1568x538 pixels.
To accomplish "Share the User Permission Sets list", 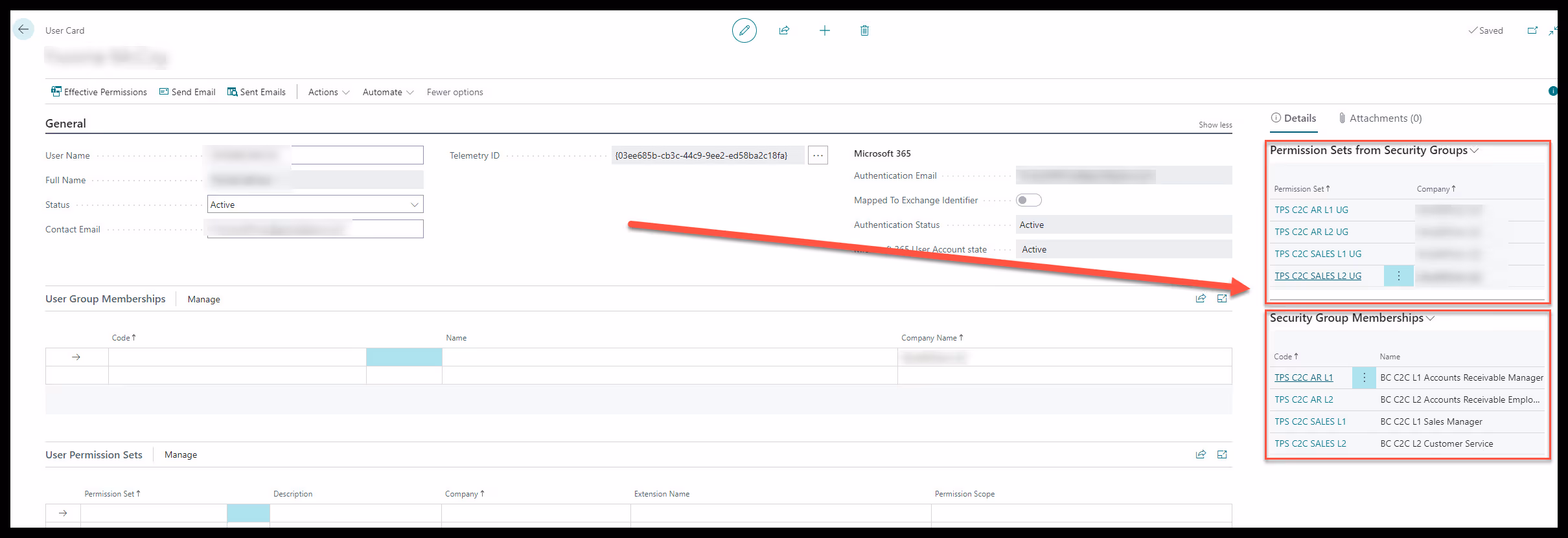I will (1201, 454).
